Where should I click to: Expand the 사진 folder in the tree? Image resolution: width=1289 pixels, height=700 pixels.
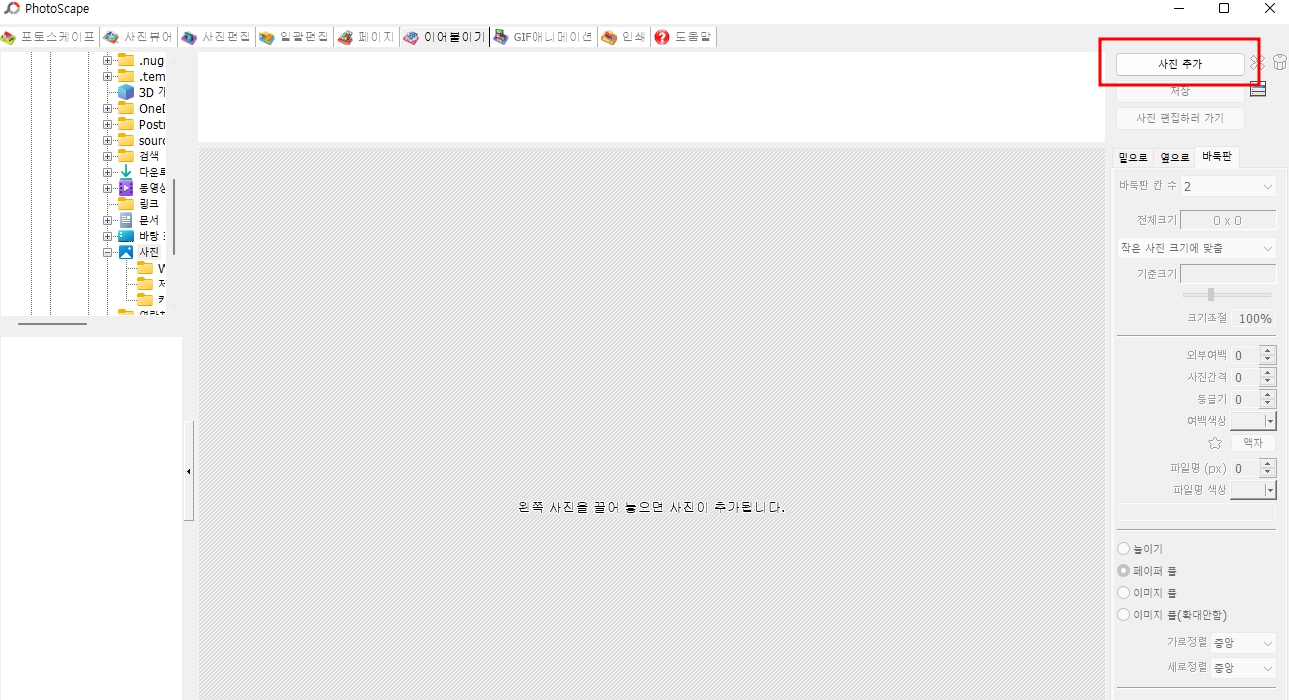(109, 251)
